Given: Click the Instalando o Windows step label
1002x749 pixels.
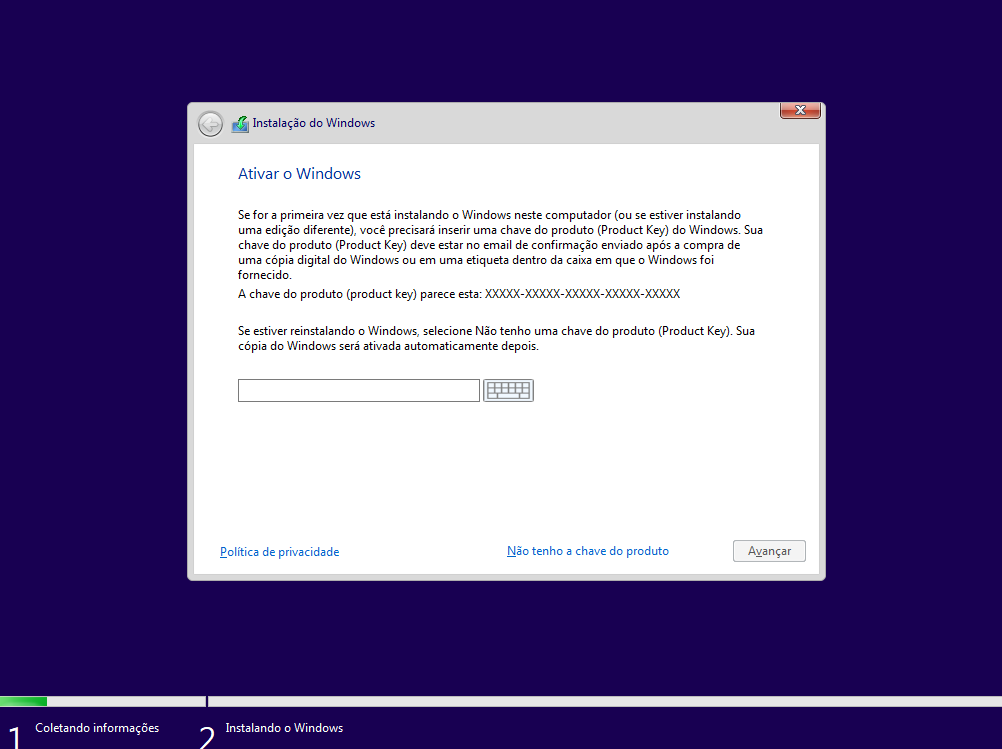Looking at the screenshot, I should tap(284, 728).
